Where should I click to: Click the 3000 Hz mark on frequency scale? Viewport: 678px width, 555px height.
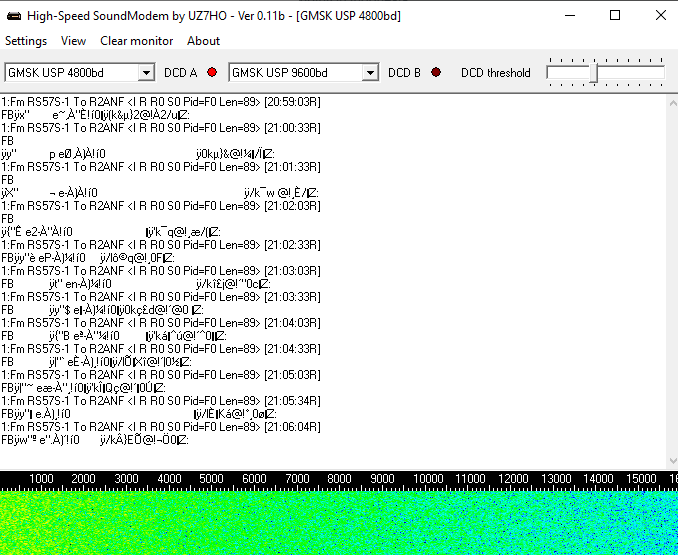click(x=126, y=479)
